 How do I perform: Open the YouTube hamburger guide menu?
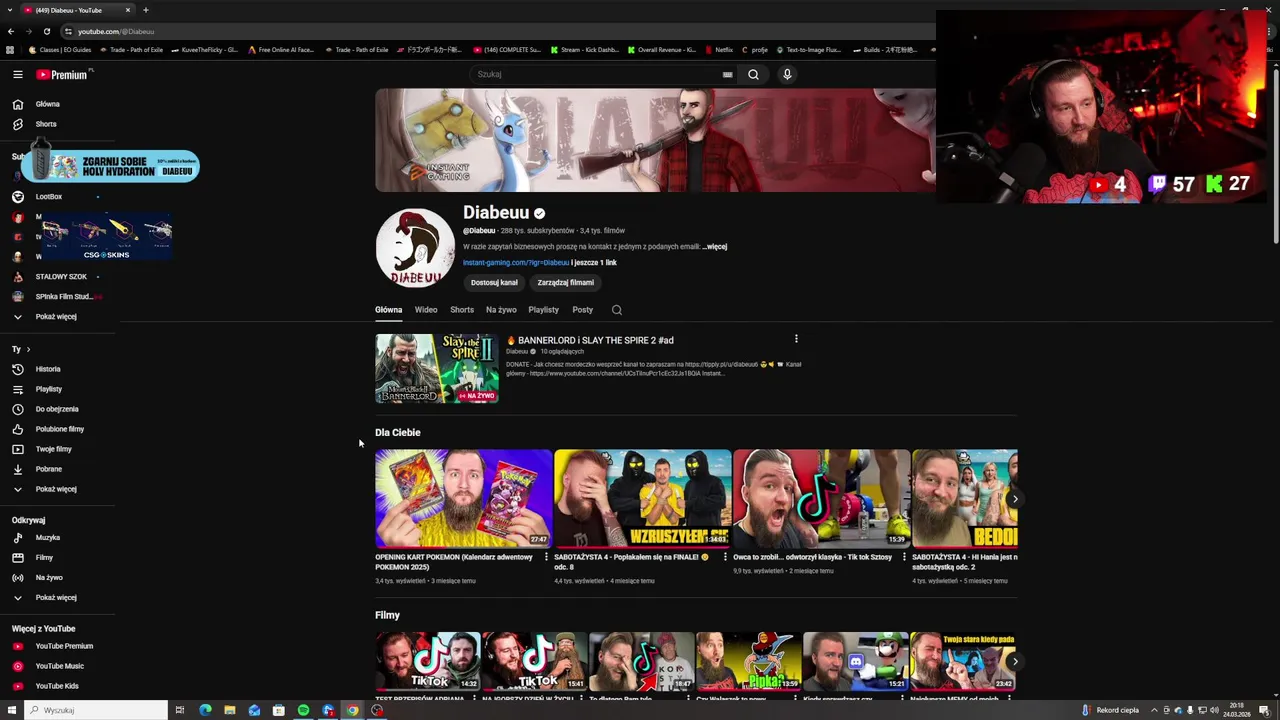(x=18, y=74)
